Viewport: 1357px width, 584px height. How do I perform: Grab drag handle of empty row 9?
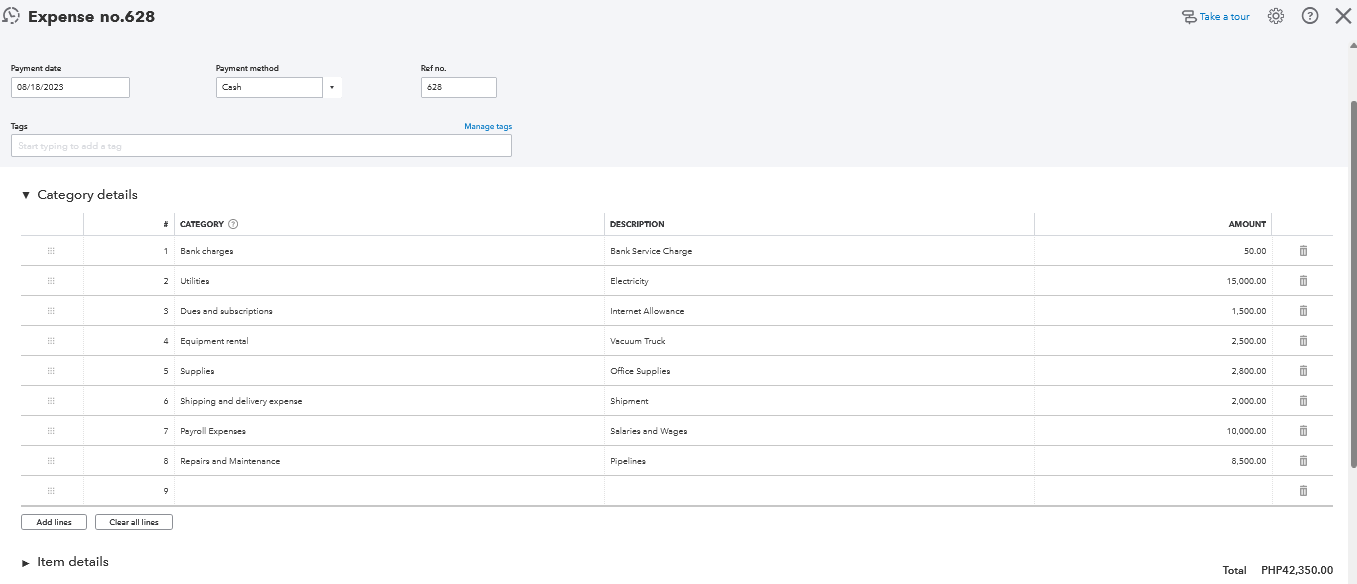[x=51, y=491]
